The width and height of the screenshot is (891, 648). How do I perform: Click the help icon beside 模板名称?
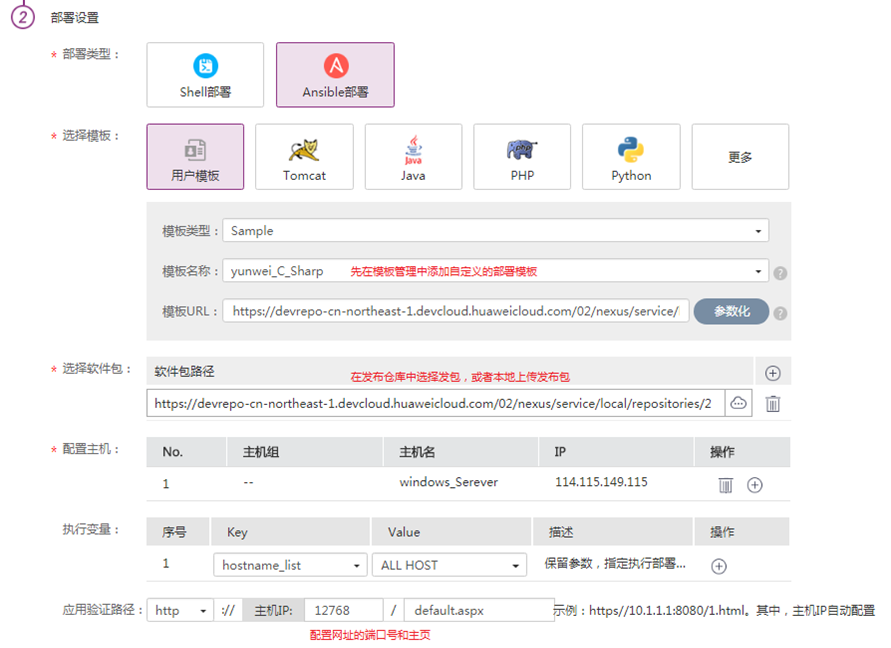(x=780, y=271)
